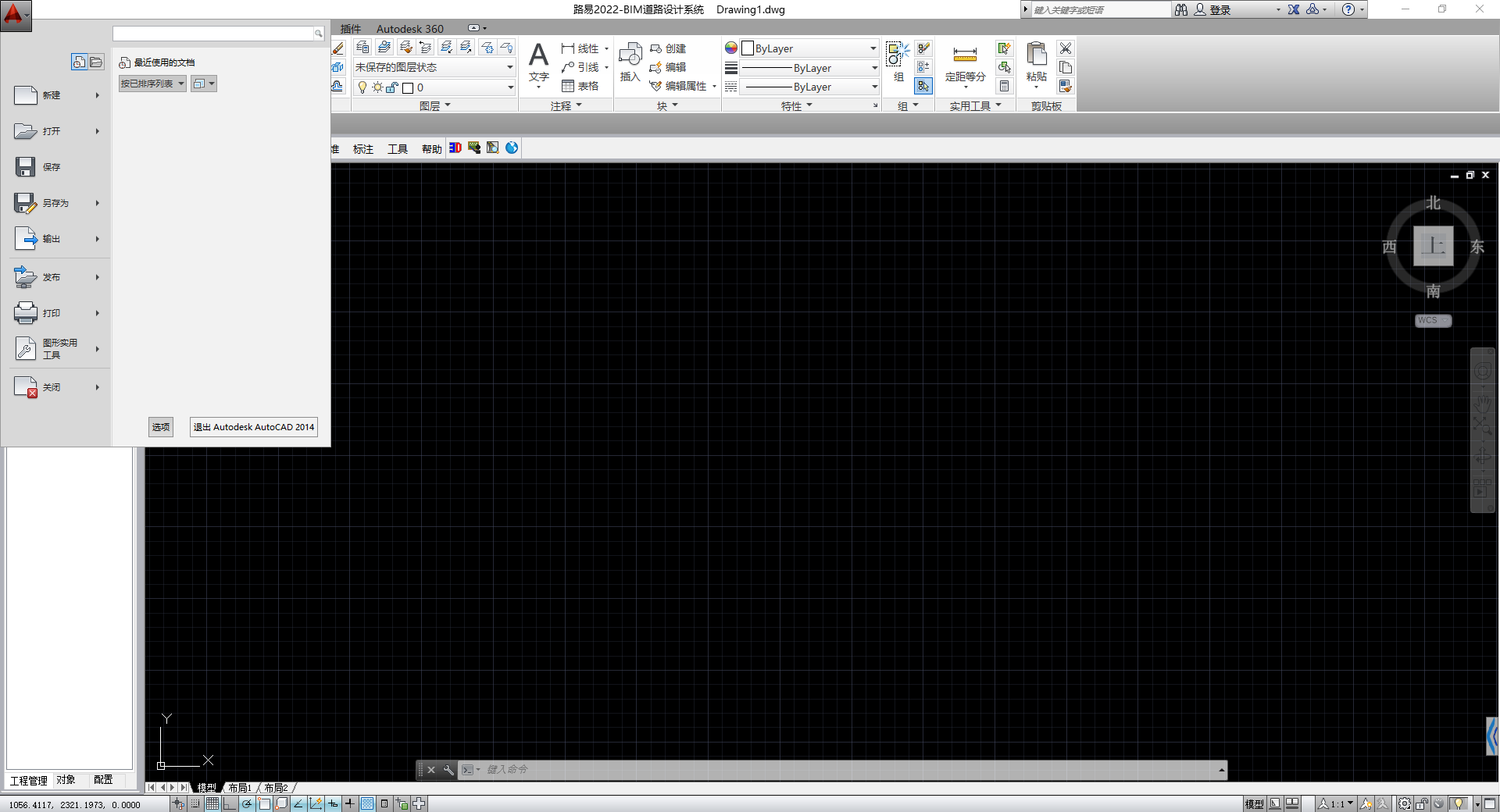
Task: Toggle Object Snap in status bar
Action: (x=264, y=803)
